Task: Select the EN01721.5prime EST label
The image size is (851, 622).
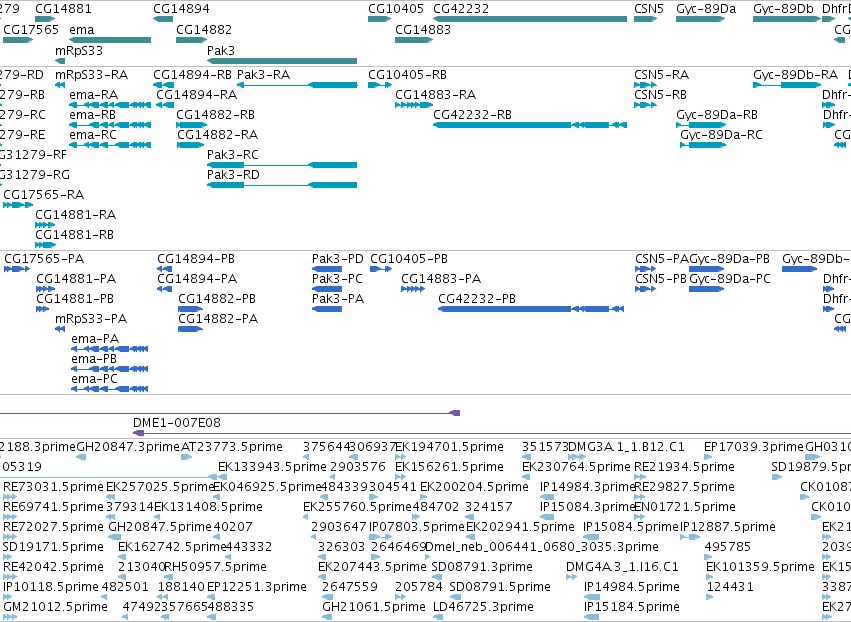Action: 685,507
